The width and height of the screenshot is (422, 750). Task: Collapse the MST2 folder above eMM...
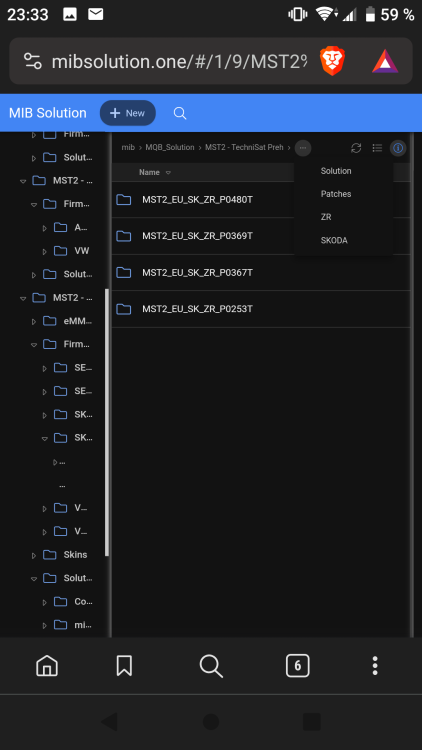(23, 298)
